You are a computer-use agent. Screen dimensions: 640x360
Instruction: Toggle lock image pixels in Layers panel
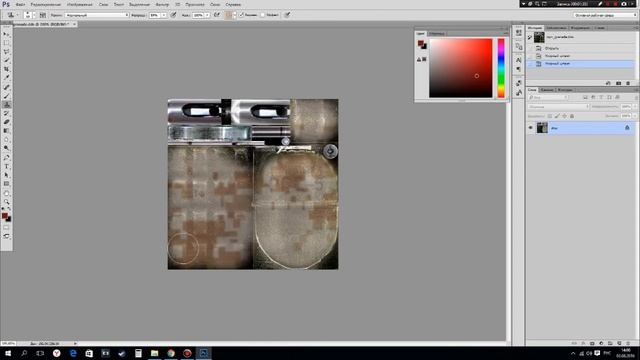557,116
